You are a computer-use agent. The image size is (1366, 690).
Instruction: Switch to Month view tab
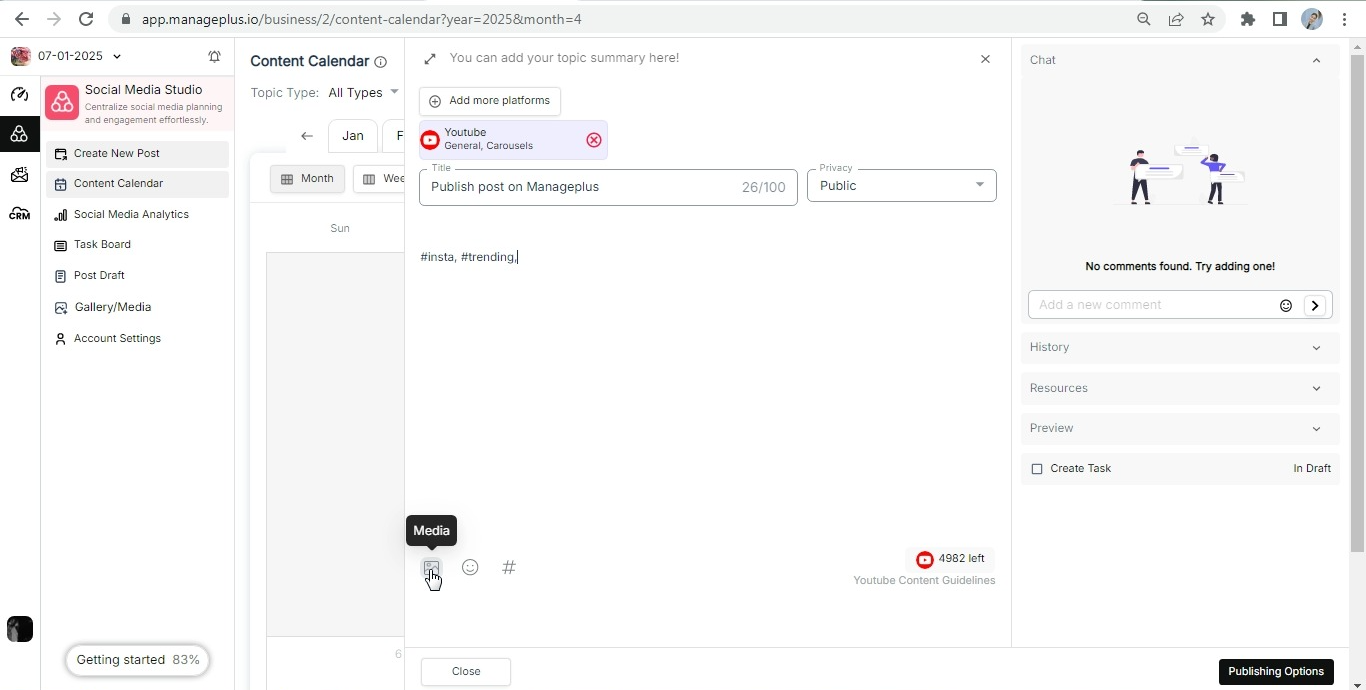pyautogui.click(x=307, y=179)
